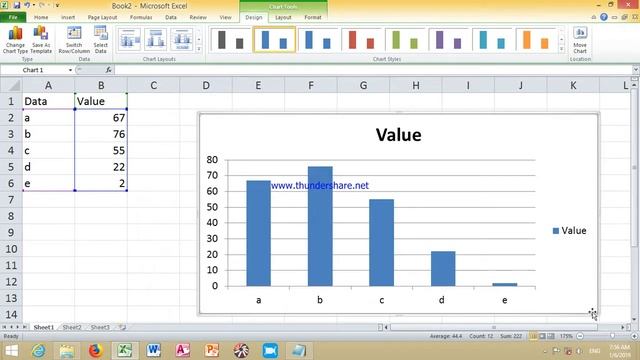
Task: Switch to Normal view in status bar
Action: point(533,336)
